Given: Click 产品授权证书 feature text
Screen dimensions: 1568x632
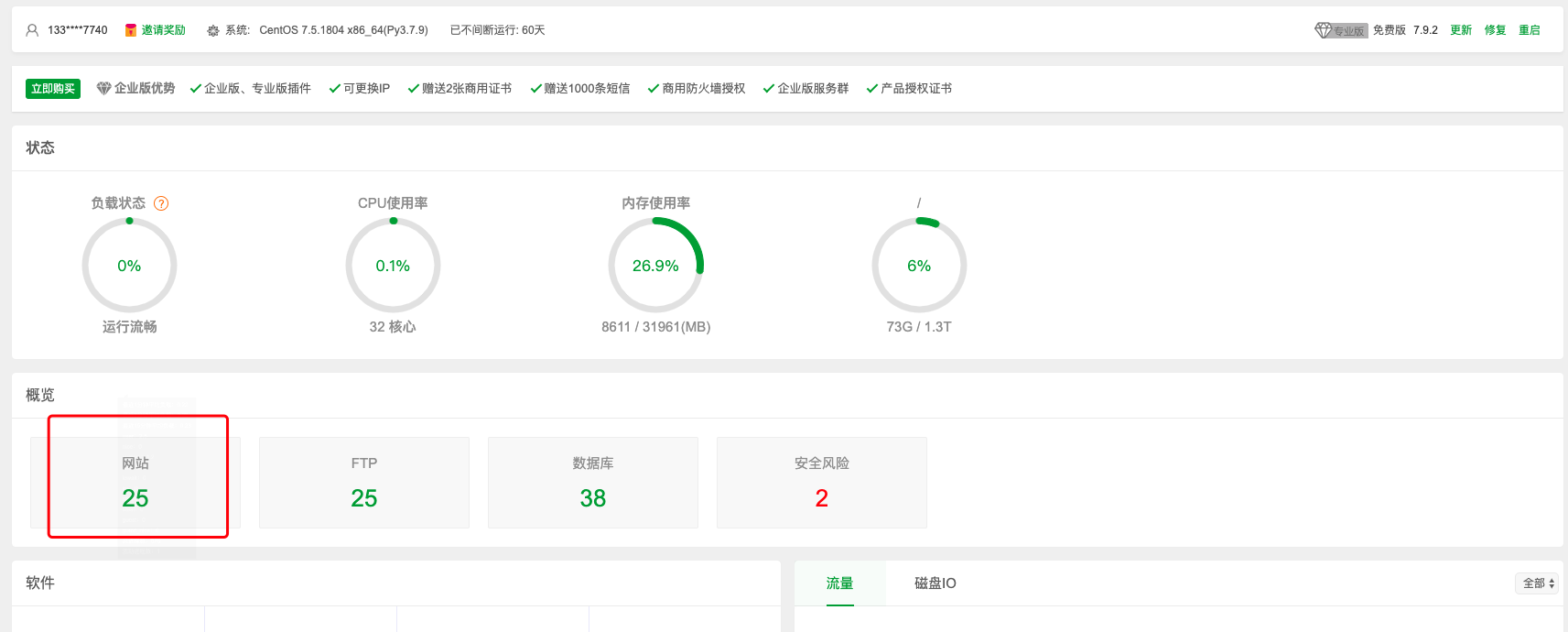Looking at the screenshot, I should click(916, 89).
